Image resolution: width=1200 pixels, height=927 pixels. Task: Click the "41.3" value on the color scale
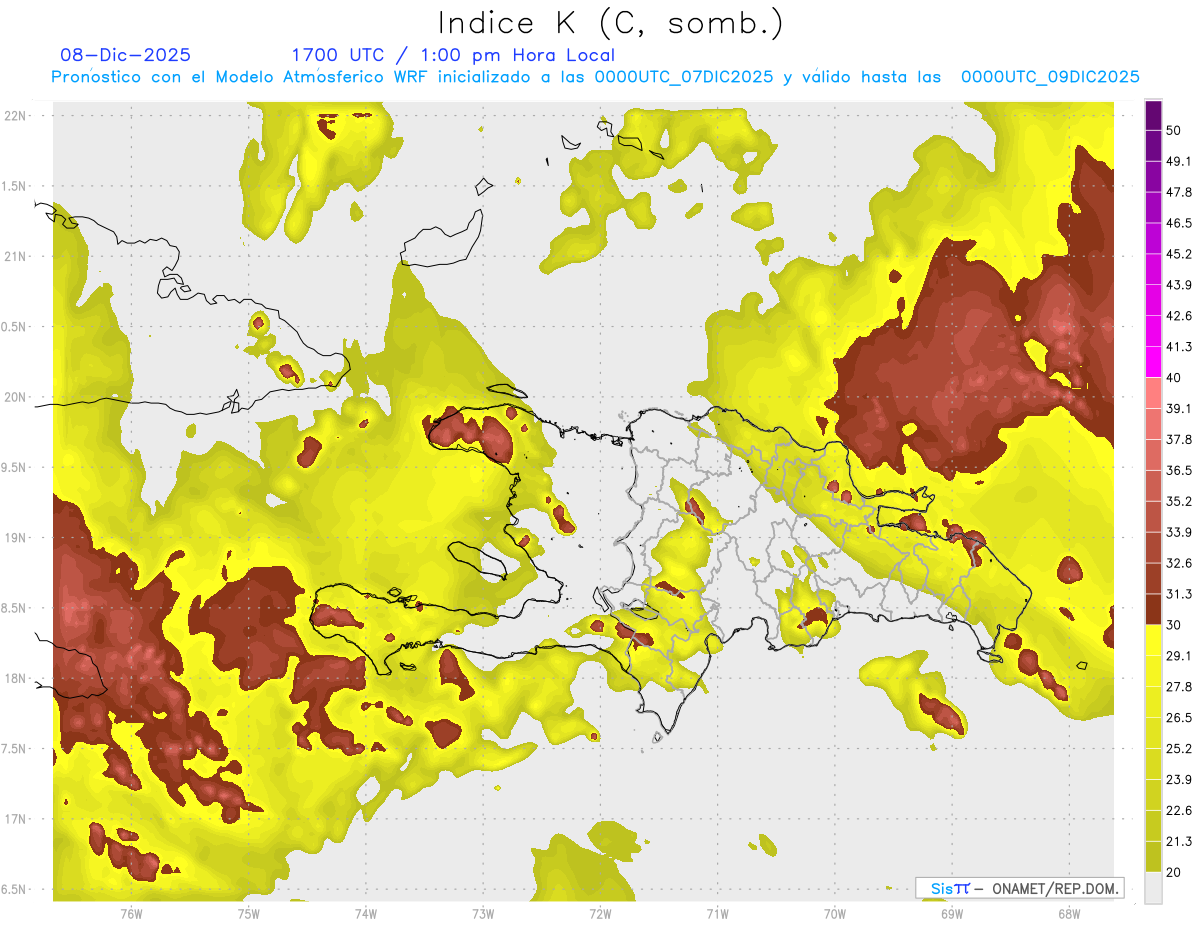[x=1179, y=347]
